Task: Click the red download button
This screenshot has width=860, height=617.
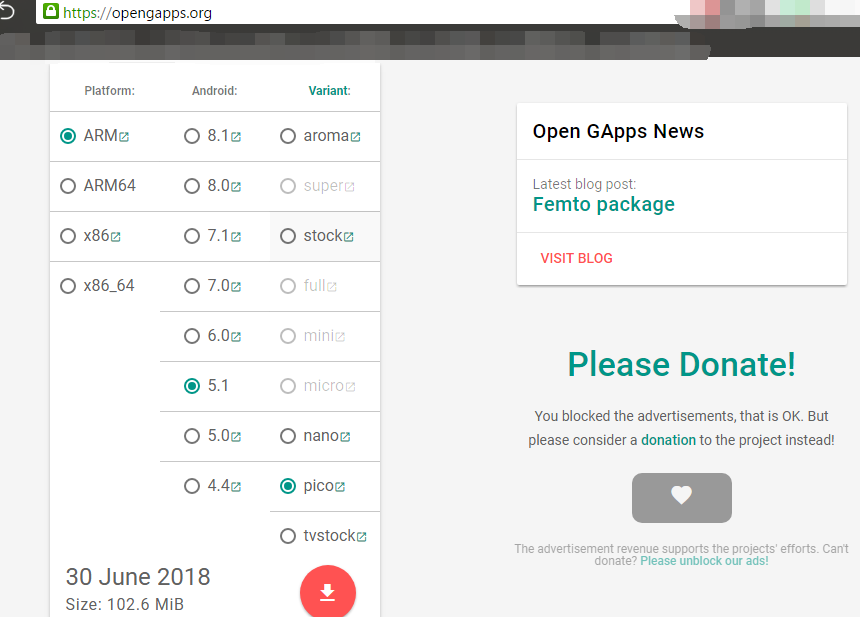Action: pyautogui.click(x=327, y=591)
